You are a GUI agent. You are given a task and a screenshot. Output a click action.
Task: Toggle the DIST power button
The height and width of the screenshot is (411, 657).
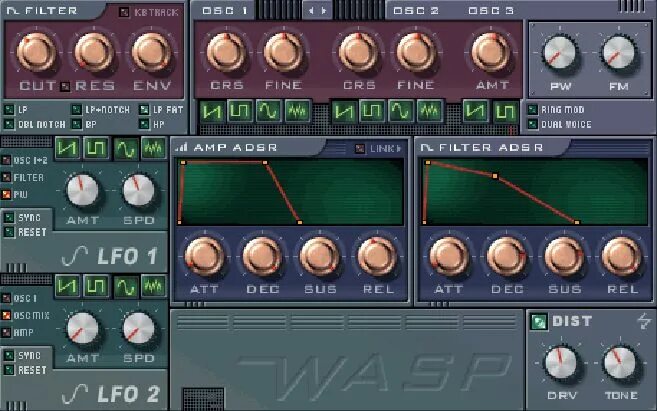point(538,322)
